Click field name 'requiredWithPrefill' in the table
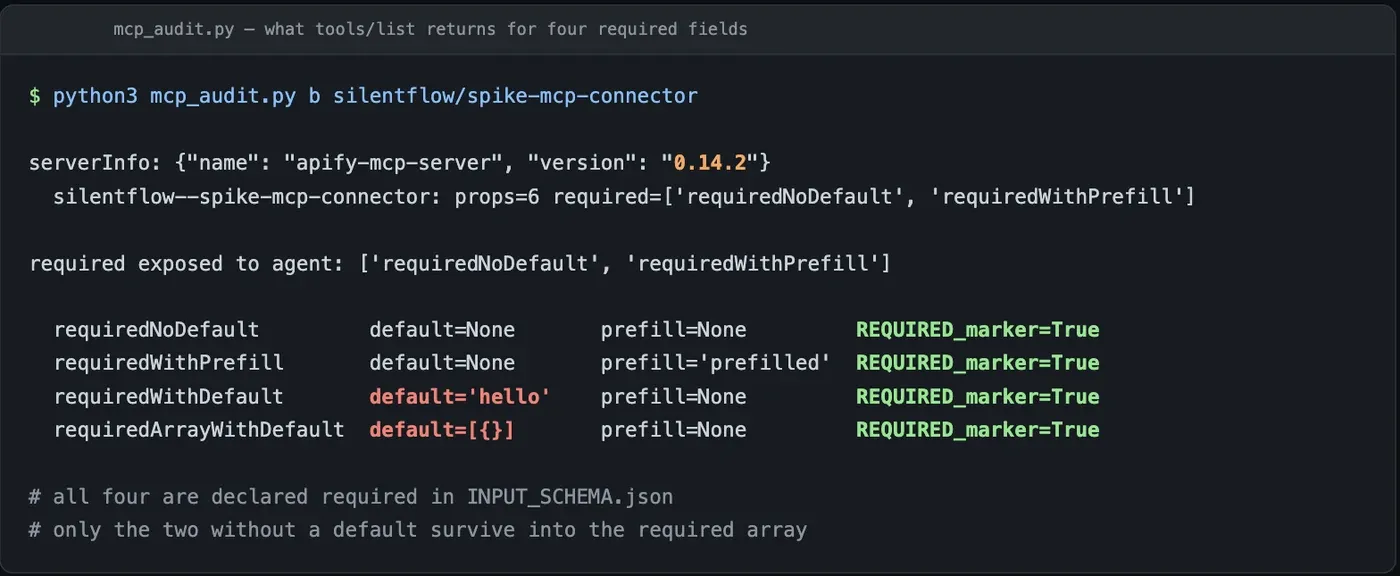The width and height of the screenshot is (1400, 576). (x=168, y=363)
